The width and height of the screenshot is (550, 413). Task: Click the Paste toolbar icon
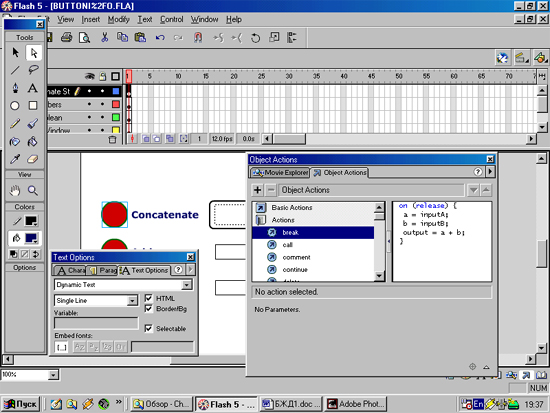pyautogui.click(x=140, y=37)
